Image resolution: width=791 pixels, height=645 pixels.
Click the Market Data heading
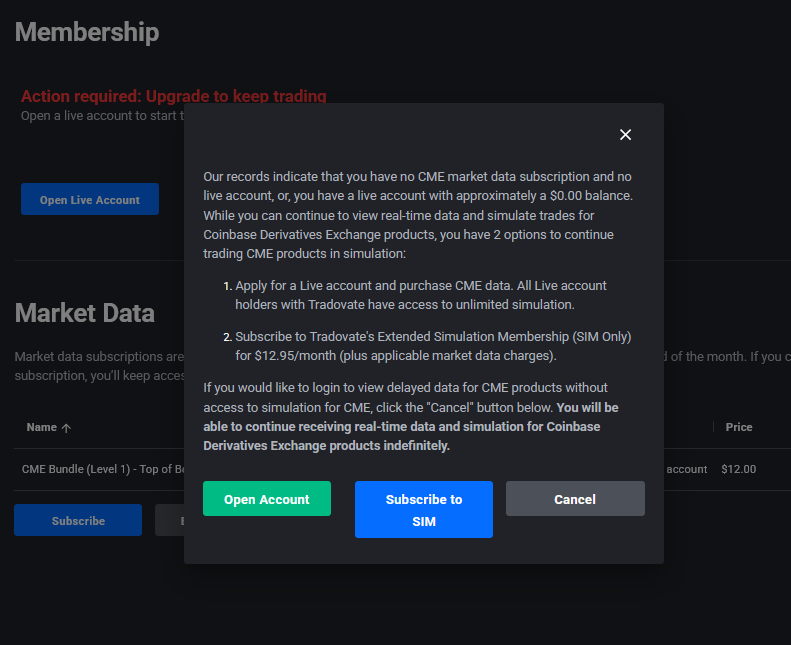click(x=85, y=313)
